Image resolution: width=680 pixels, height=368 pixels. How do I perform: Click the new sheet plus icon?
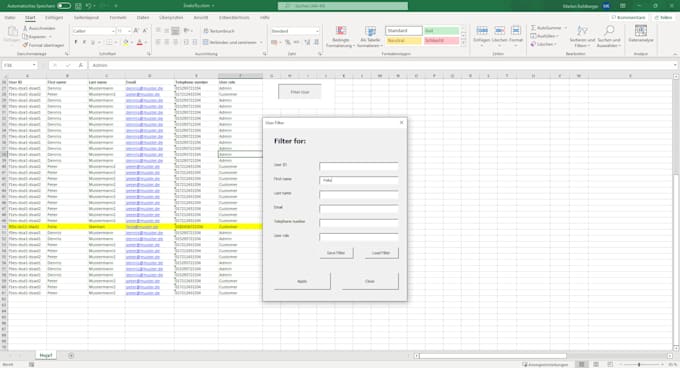tap(71, 356)
